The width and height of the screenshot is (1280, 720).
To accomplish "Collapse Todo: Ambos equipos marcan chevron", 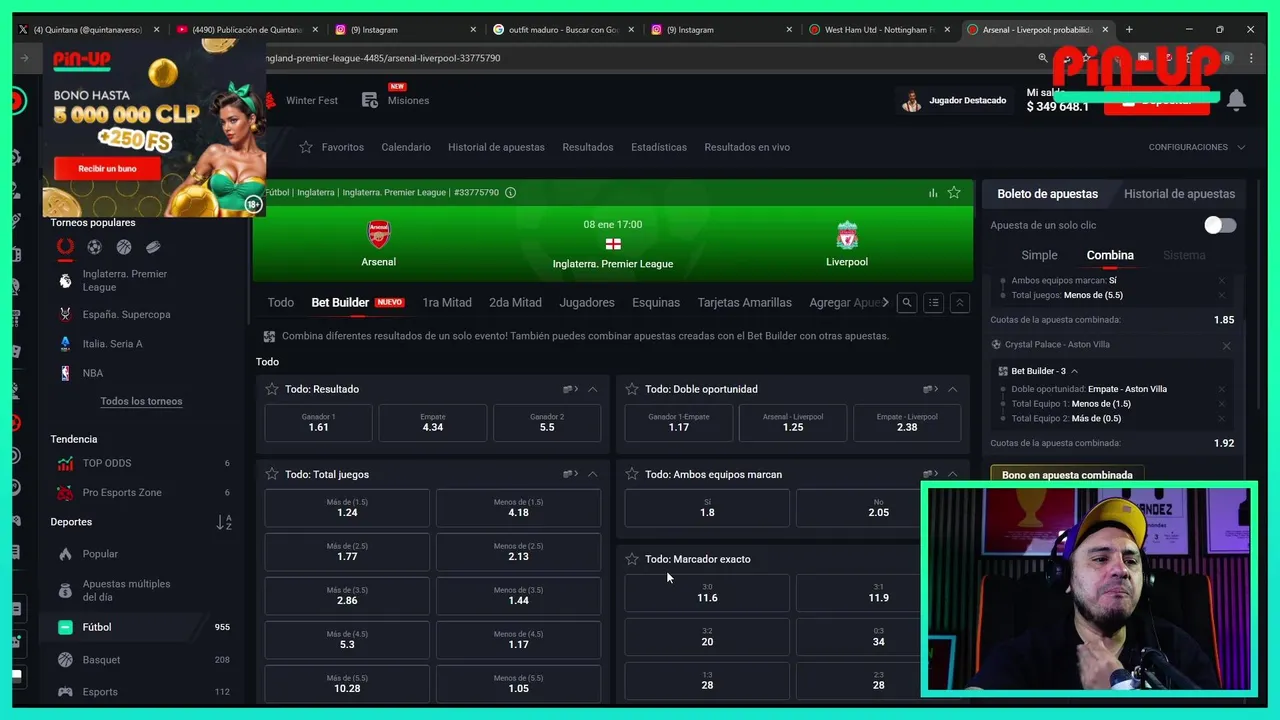I will 952,474.
